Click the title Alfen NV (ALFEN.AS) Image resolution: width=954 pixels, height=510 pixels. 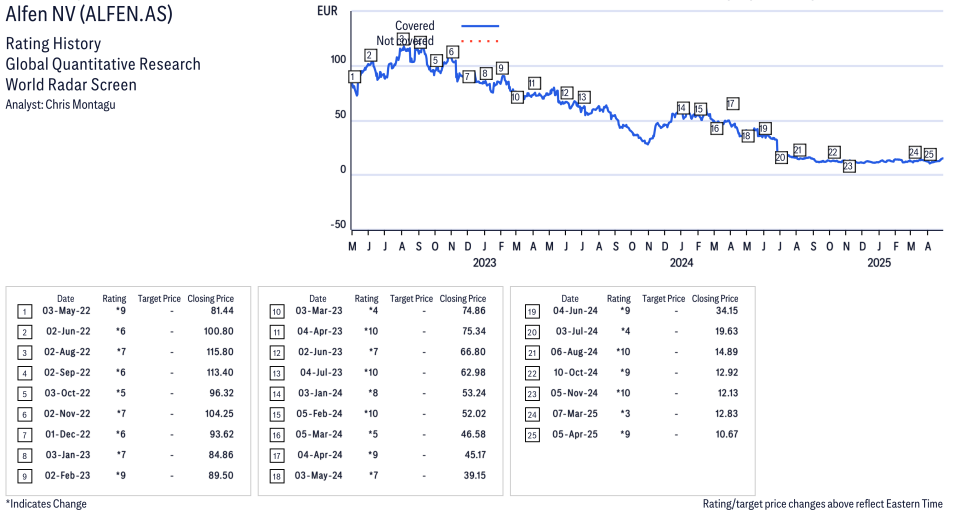pyautogui.click(x=89, y=13)
